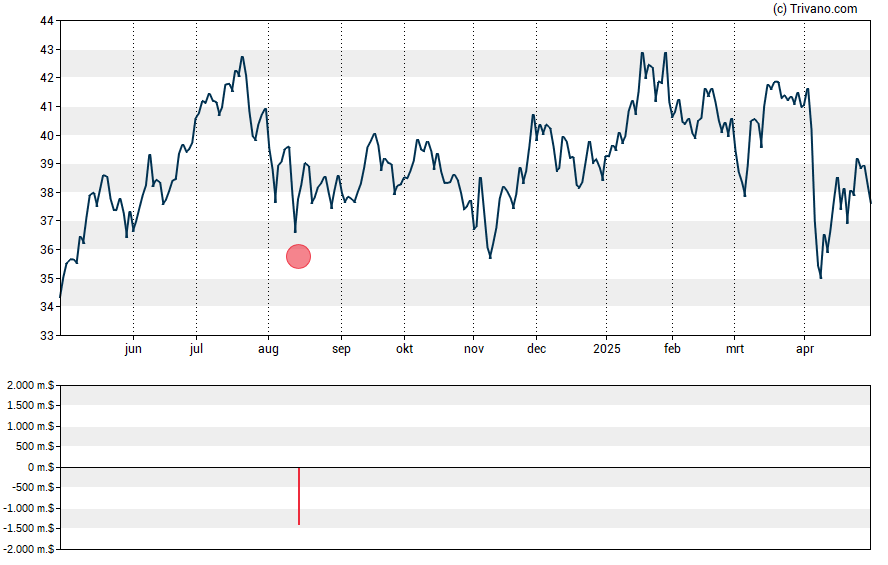
Task: Click the '1.500 m.$' axis label
Action: coord(31,405)
